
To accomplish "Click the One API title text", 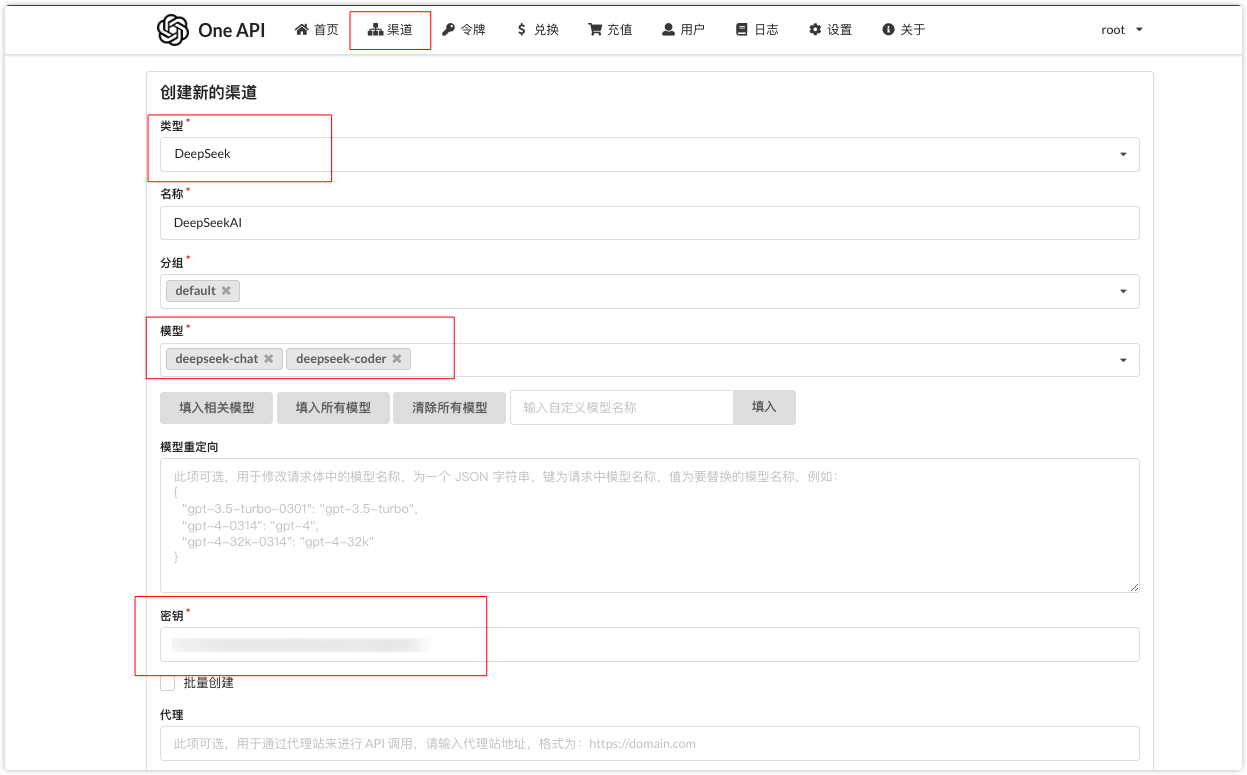I will click(x=232, y=30).
